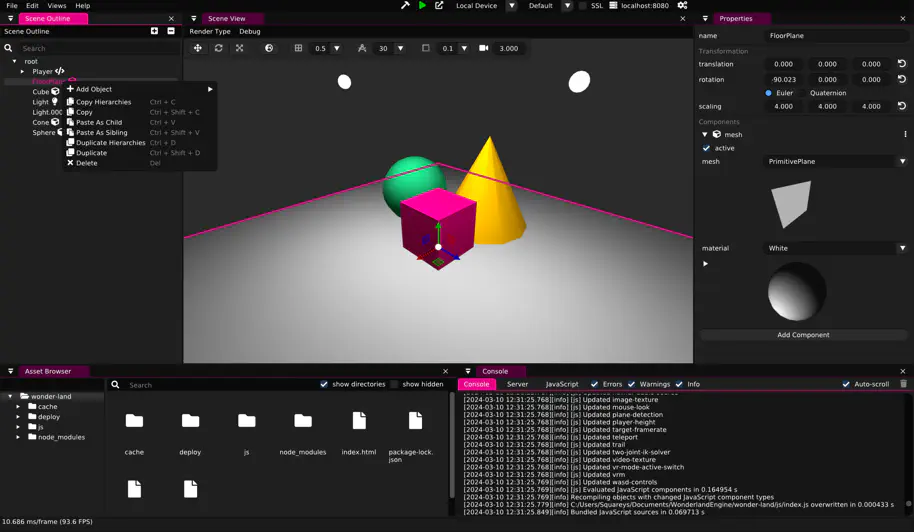Enable the SSL checkbox
914x532 pixels.
coord(583,6)
